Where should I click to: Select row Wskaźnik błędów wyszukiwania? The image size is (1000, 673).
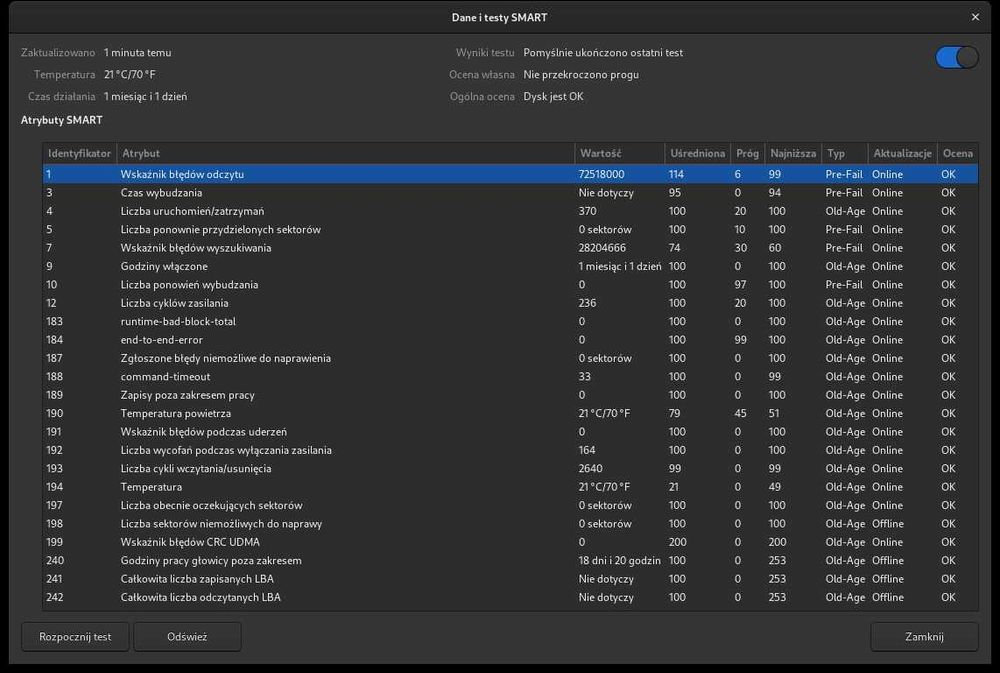coord(510,248)
